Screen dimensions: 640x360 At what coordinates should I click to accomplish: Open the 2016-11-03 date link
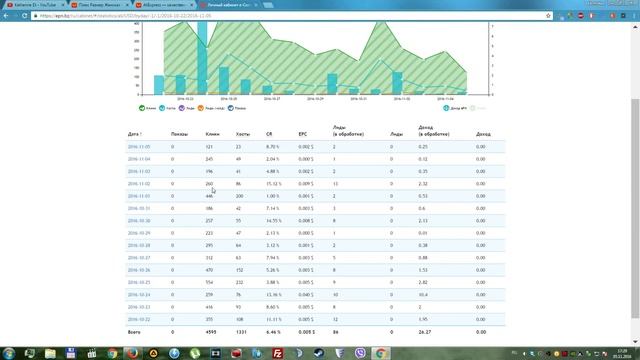pyautogui.click(x=139, y=171)
